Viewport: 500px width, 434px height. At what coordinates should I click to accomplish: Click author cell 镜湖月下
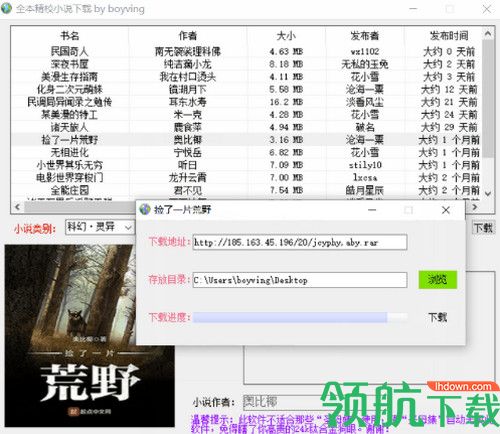188,89
